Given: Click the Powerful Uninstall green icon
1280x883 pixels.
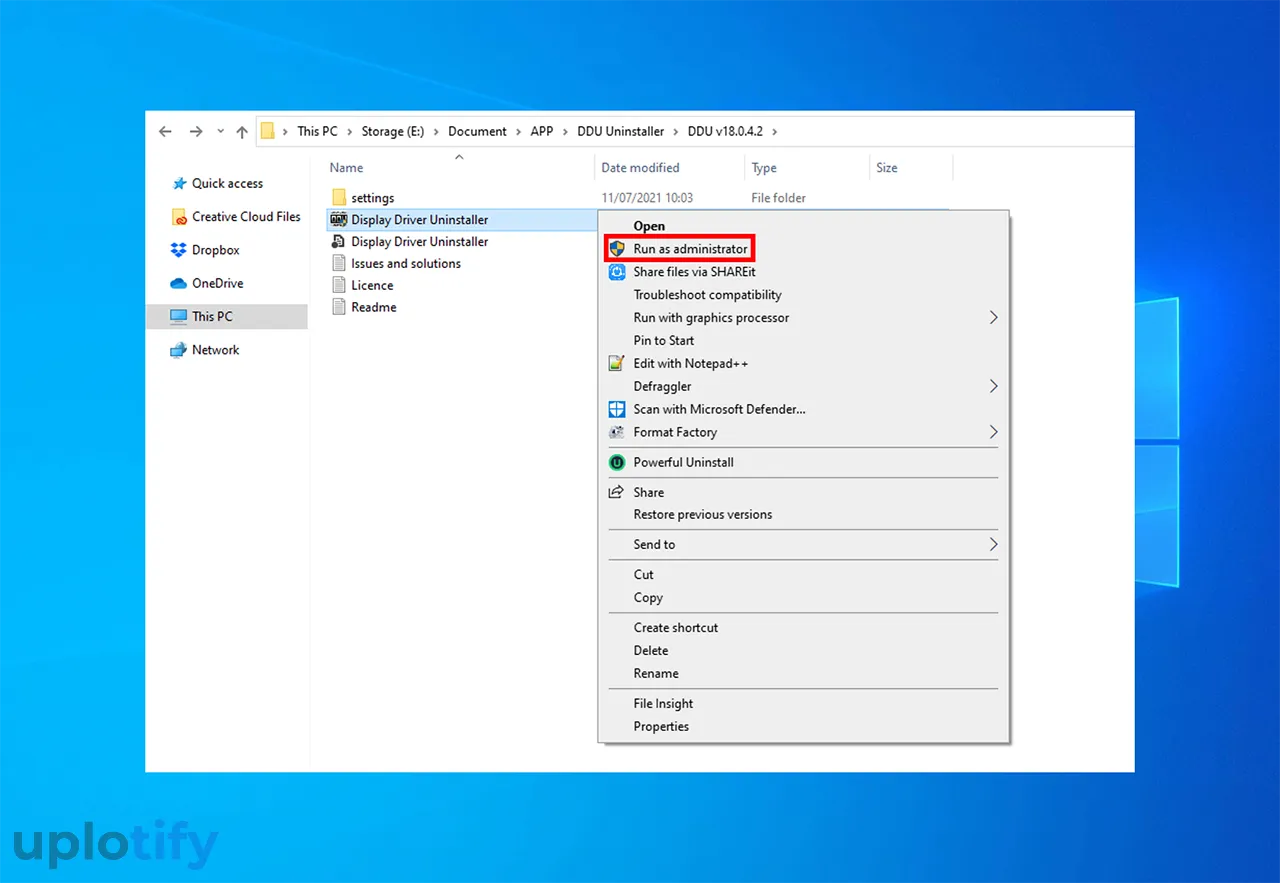Looking at the screenshot, I should tap(617, 462).
